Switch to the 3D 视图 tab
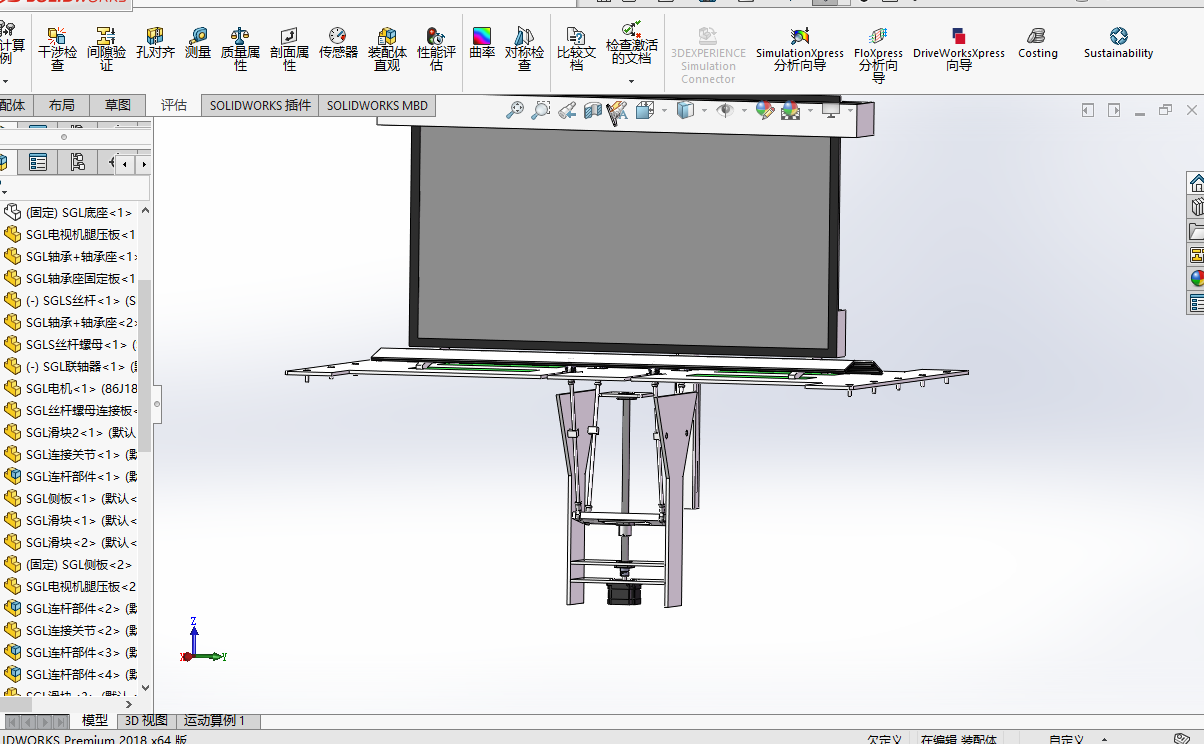This screenshot has width=1204, height=744. (146, 720)
